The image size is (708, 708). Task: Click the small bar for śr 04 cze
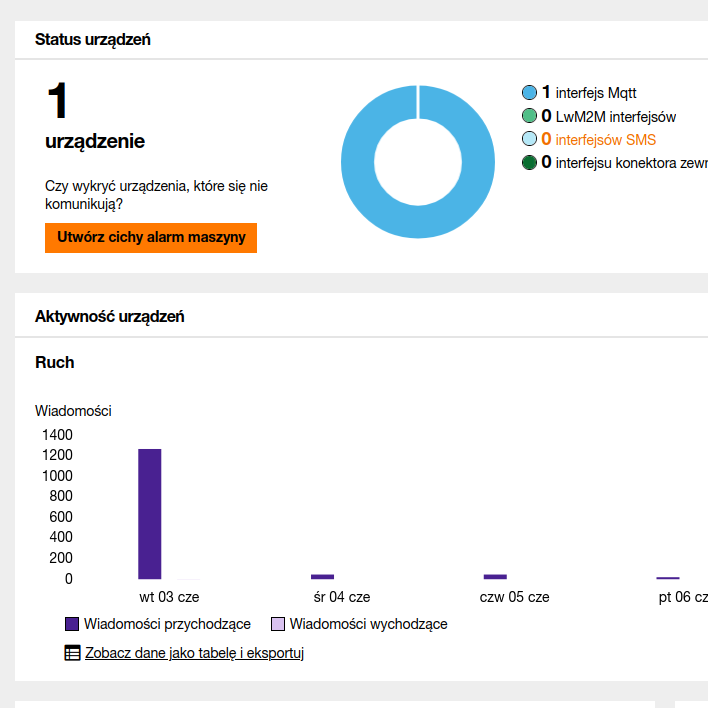click(322, 577)
